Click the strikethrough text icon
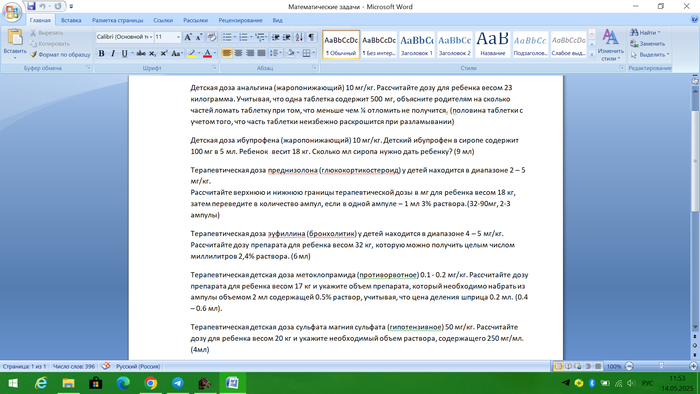The height and width of the screenshot is (394, 700). [x=141, y=54]
